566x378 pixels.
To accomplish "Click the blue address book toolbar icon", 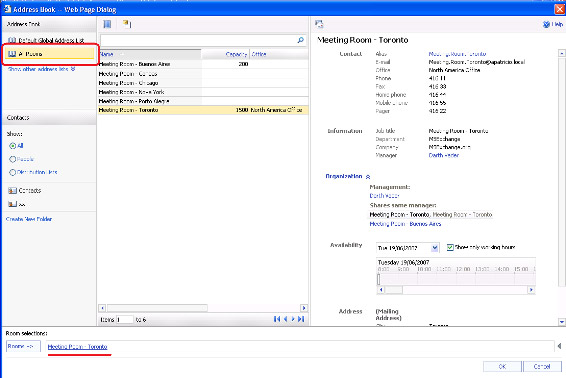I will click(x=107, y=24).
